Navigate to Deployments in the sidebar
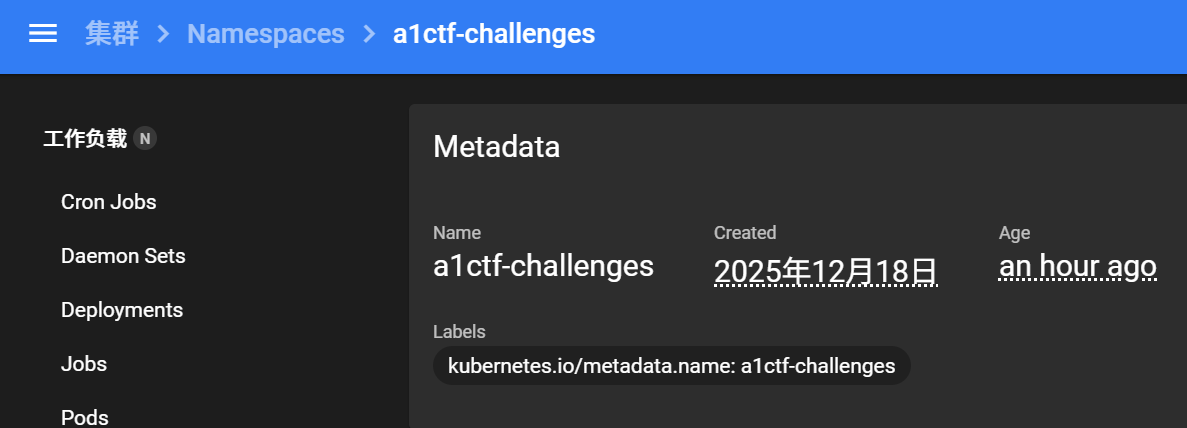Image resolution: width=1187 pixels, height=428 pixels. point(122,310)
